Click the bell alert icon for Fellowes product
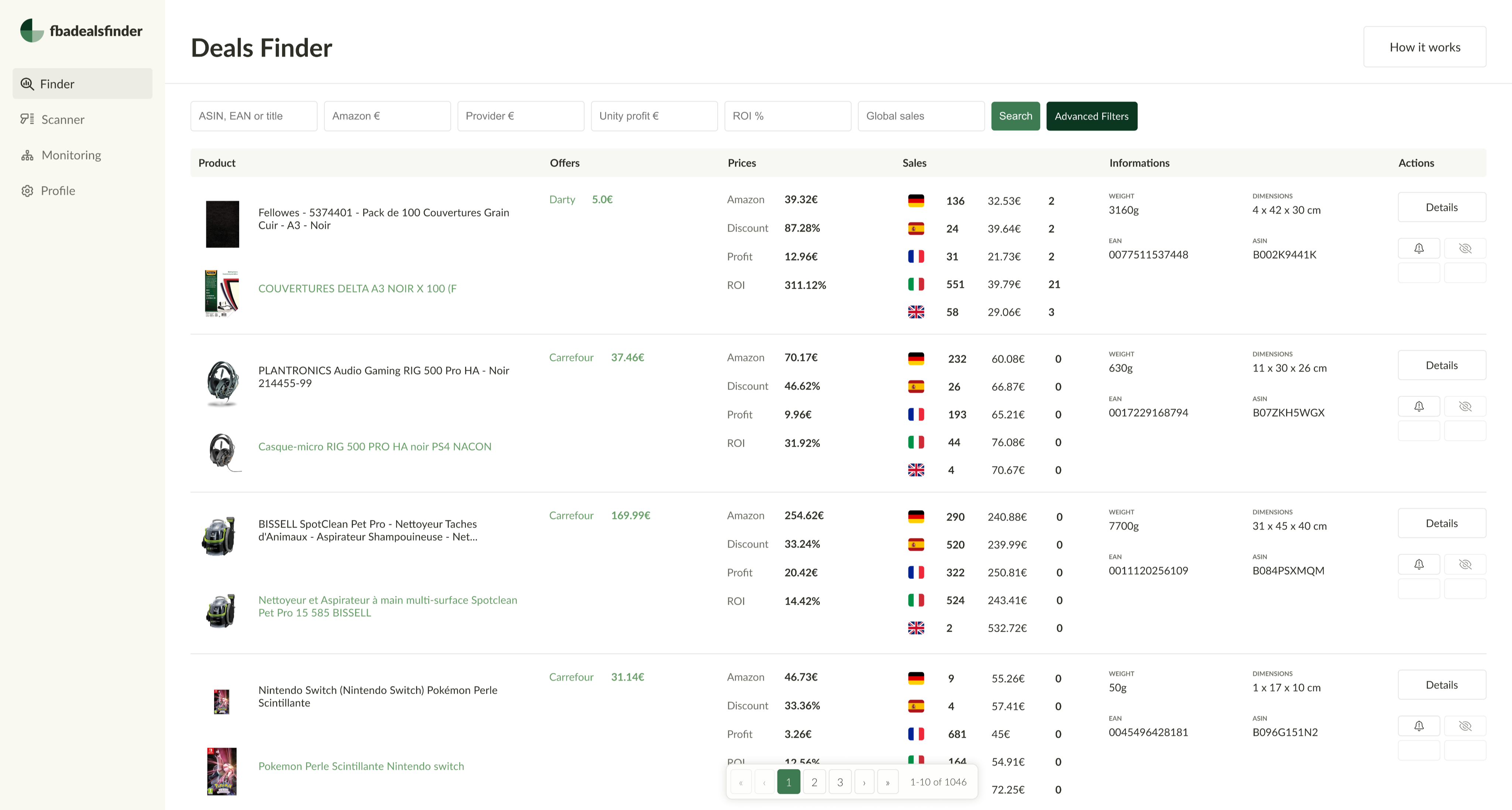This screenshot has width=1512, height=810. point(1419,248)
